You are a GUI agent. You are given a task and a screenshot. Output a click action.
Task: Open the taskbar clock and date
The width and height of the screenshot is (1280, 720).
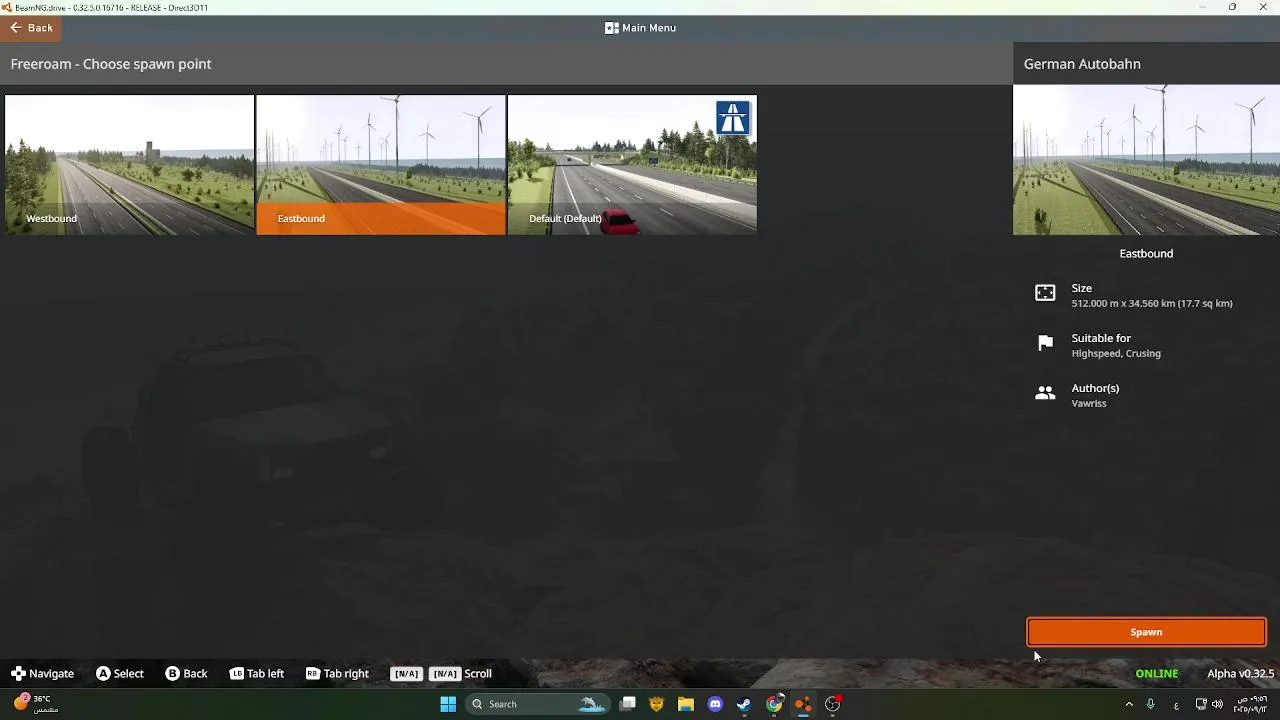(1250, 704)
